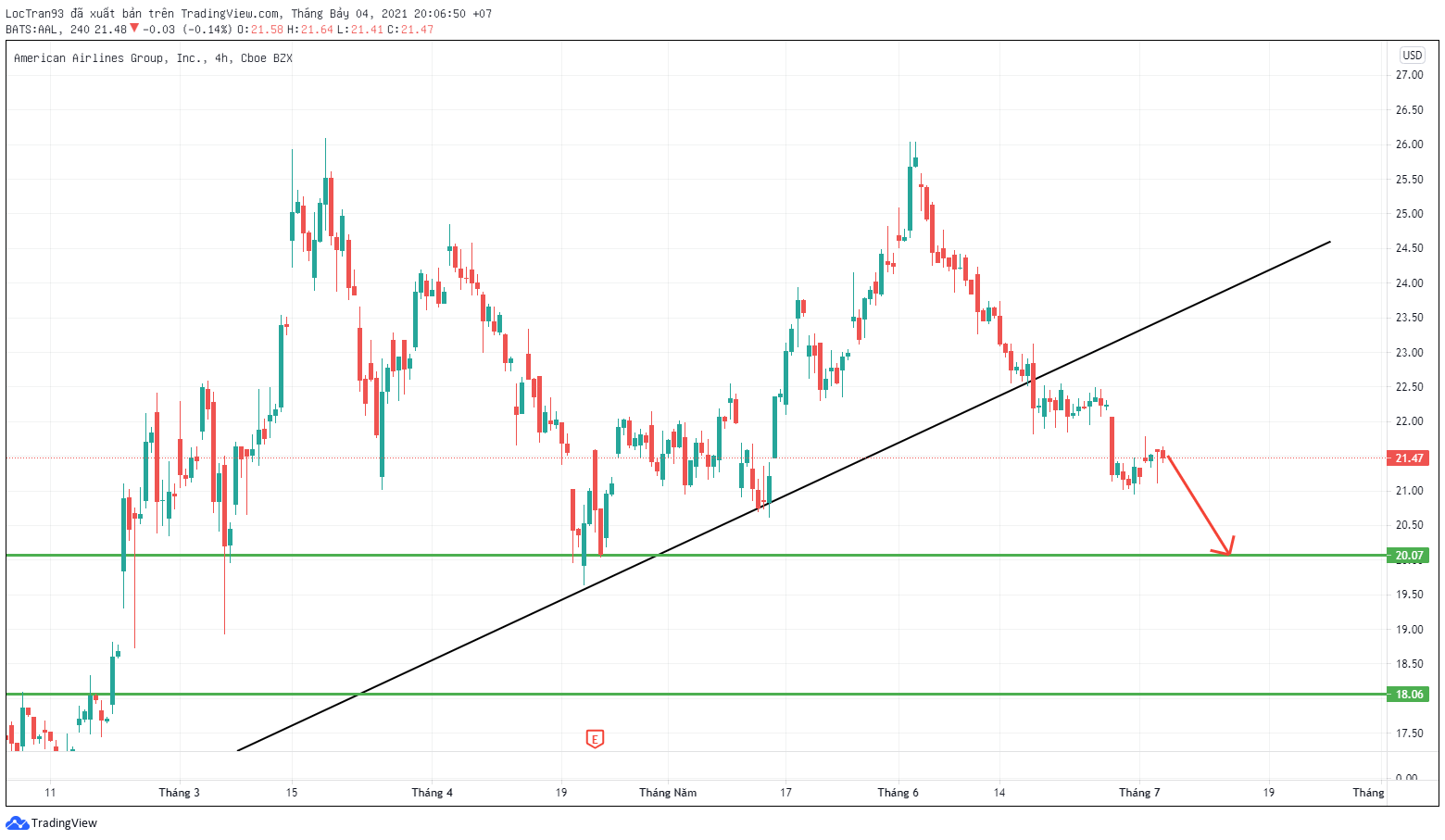
Task: Click the 18.50 price axis value
Action: point(1409,664)
